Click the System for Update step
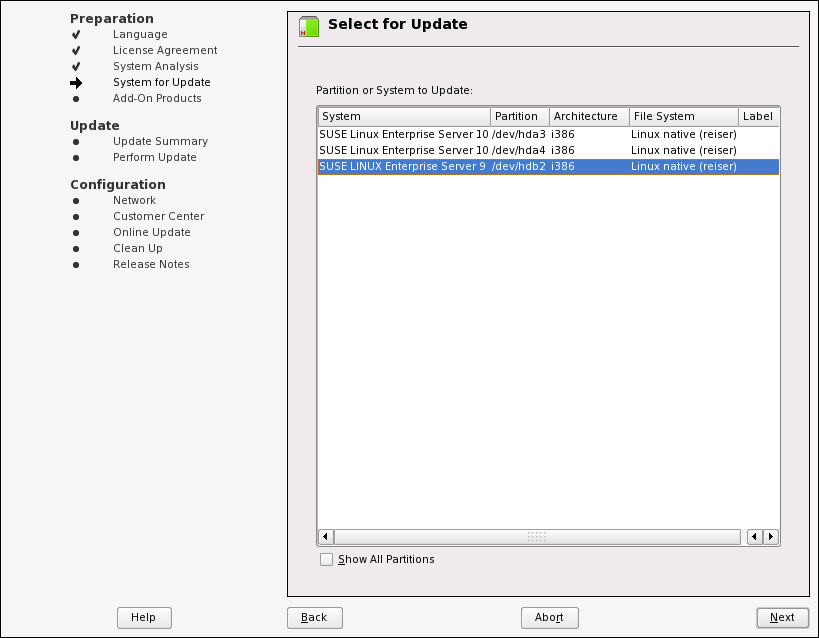The height and width of the screenshot is (638, 819). click(162, 83)
